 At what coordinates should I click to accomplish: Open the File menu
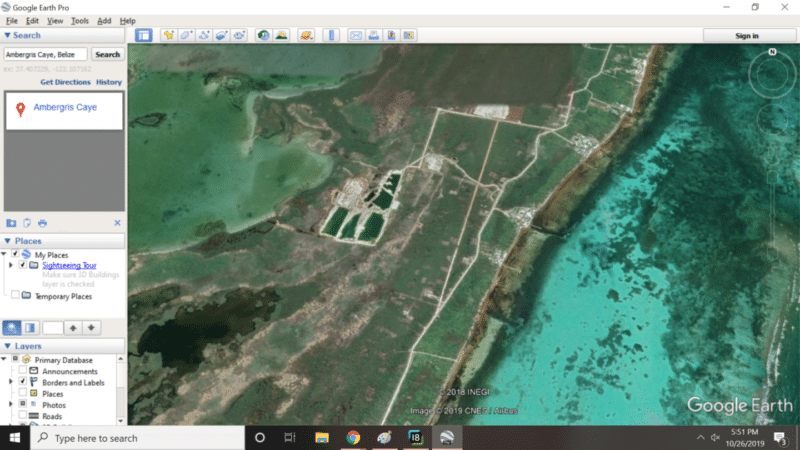click(x=12, y=21)
